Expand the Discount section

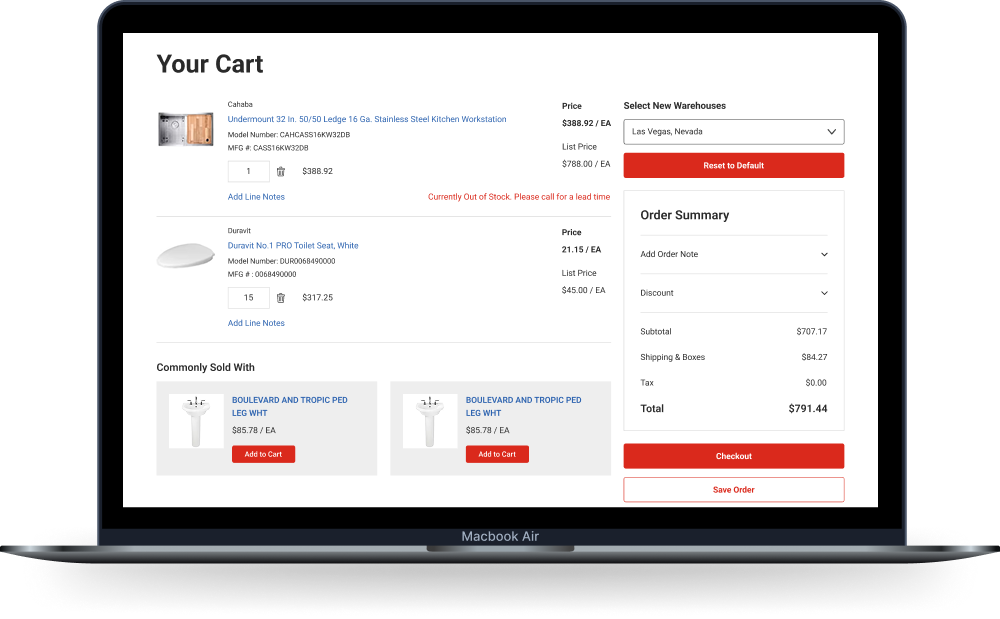[x=733, y=293]
